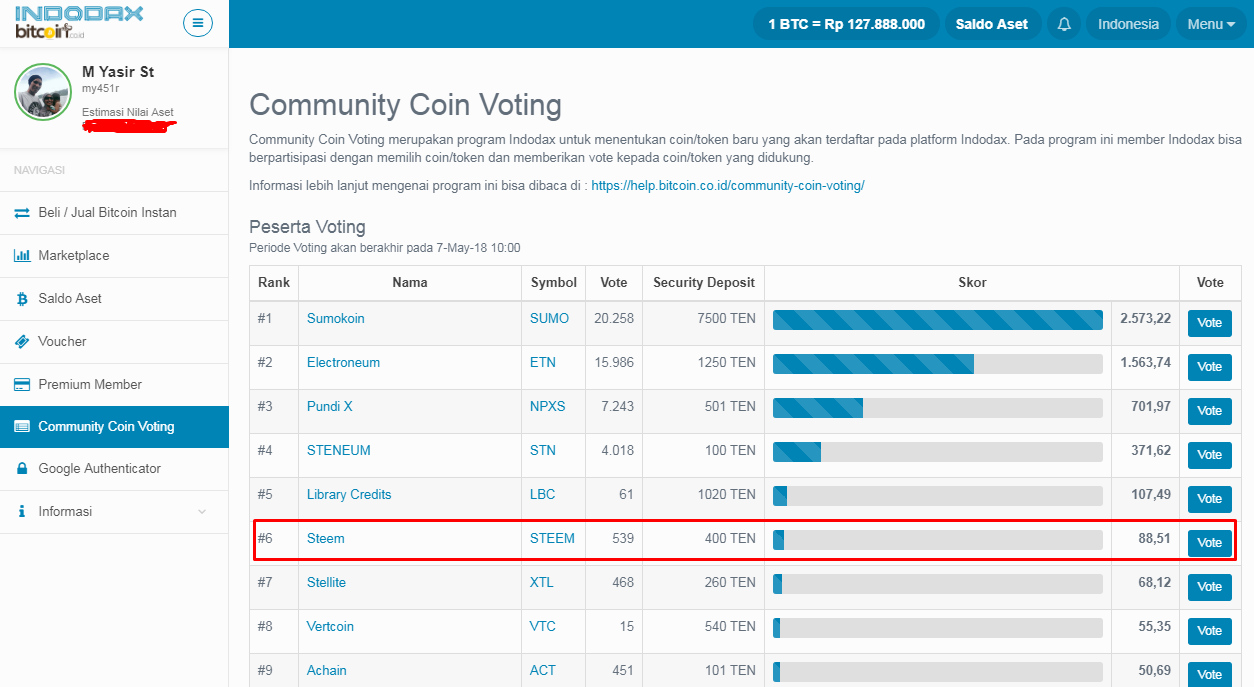
Task: Click the user profile avatar
Action: pyautogui.click(x=42, y=92)
